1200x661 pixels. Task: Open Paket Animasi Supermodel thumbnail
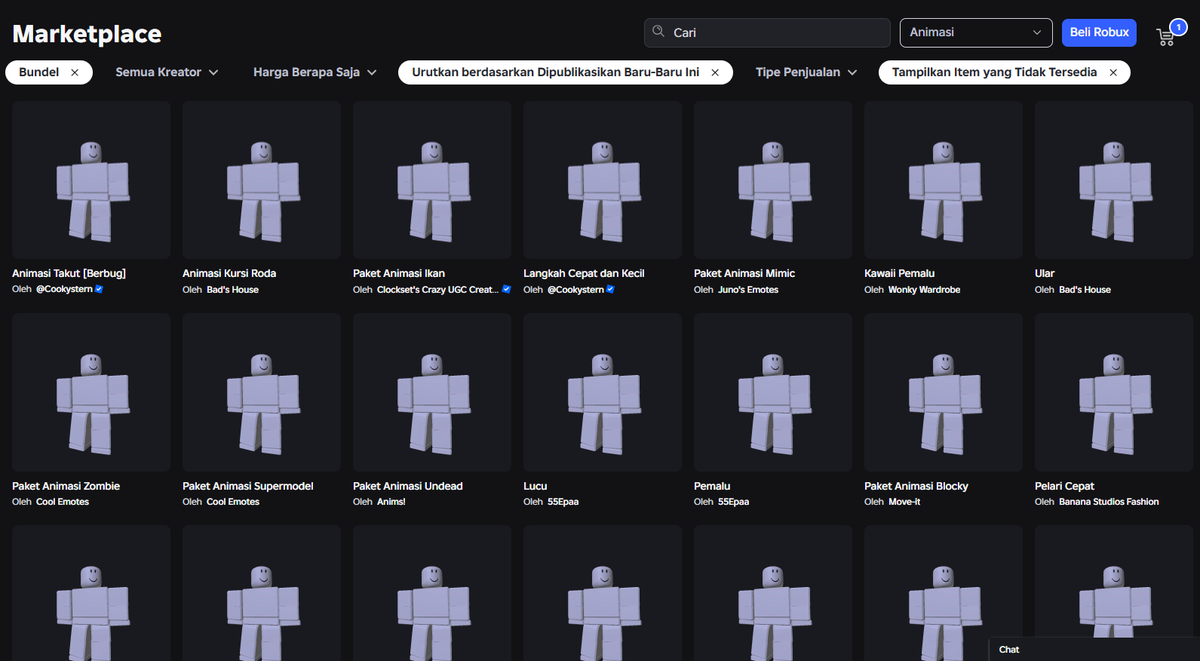click(262, 393)
